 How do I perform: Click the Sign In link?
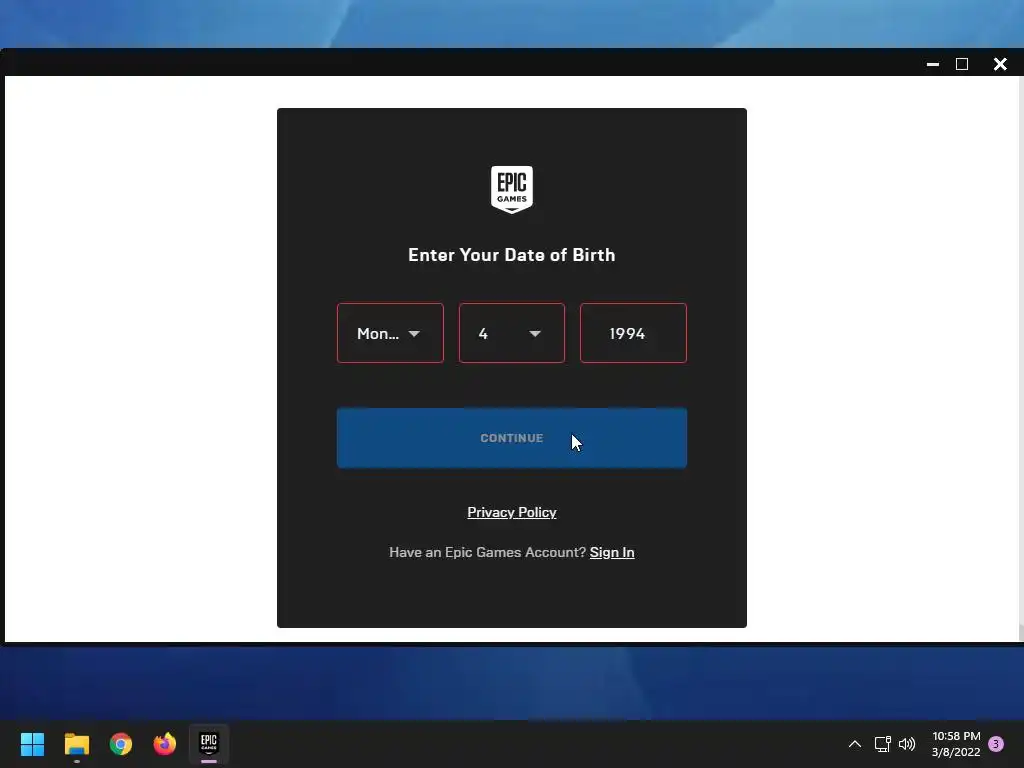point(612,552)
